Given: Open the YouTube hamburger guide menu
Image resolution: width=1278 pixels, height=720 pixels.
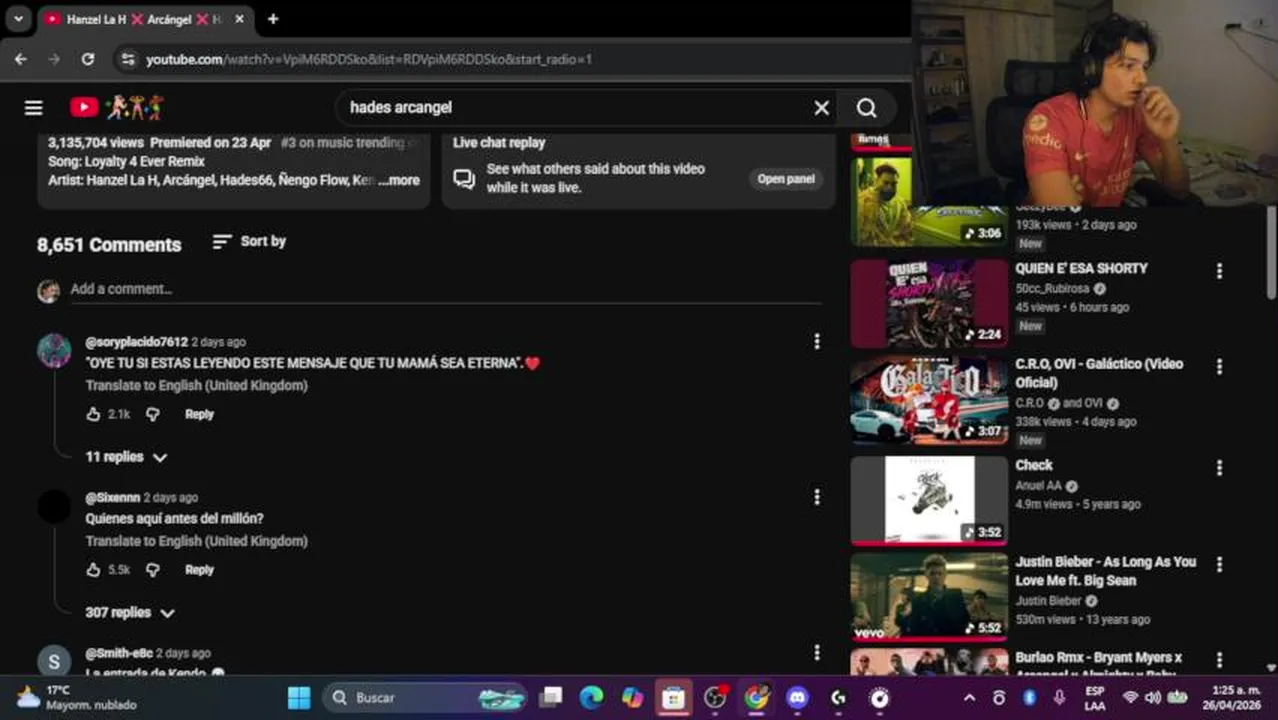Looking at the screenshot, I should (33, 107).
